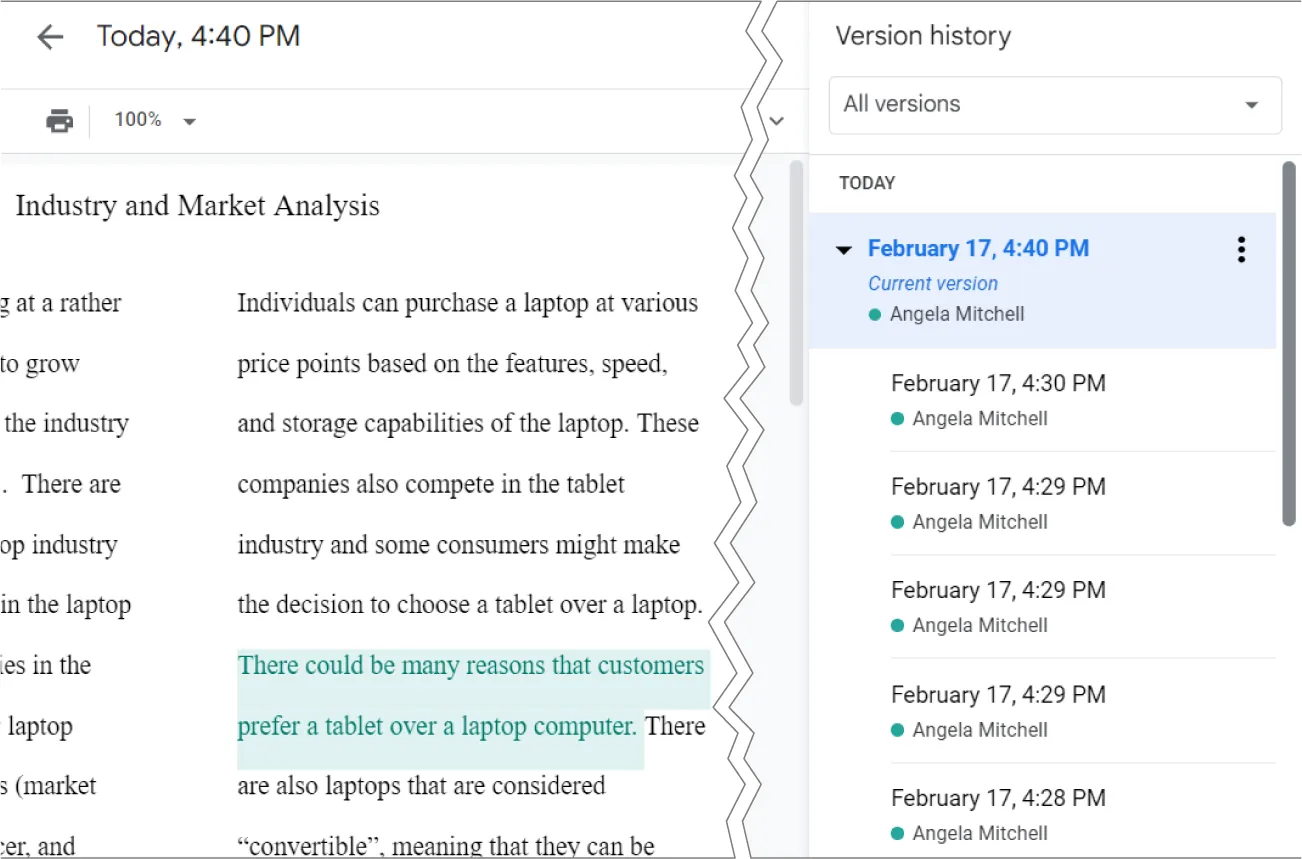Collapse the February 17, 4:40 PM version entry
The height and width of the screenshot is (859, 1302).
845,249
